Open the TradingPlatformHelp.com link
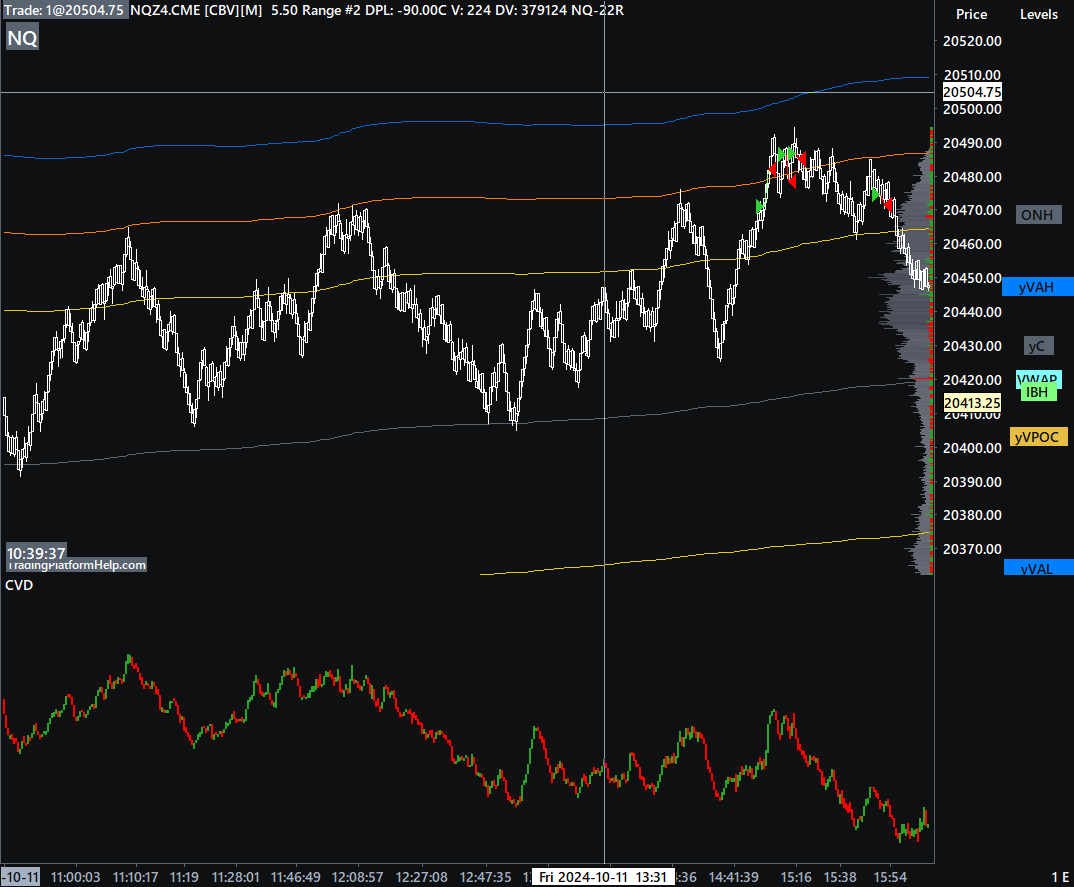Image resolution: width=1074 pixels, height=887 pixels. tap(77, 565)
